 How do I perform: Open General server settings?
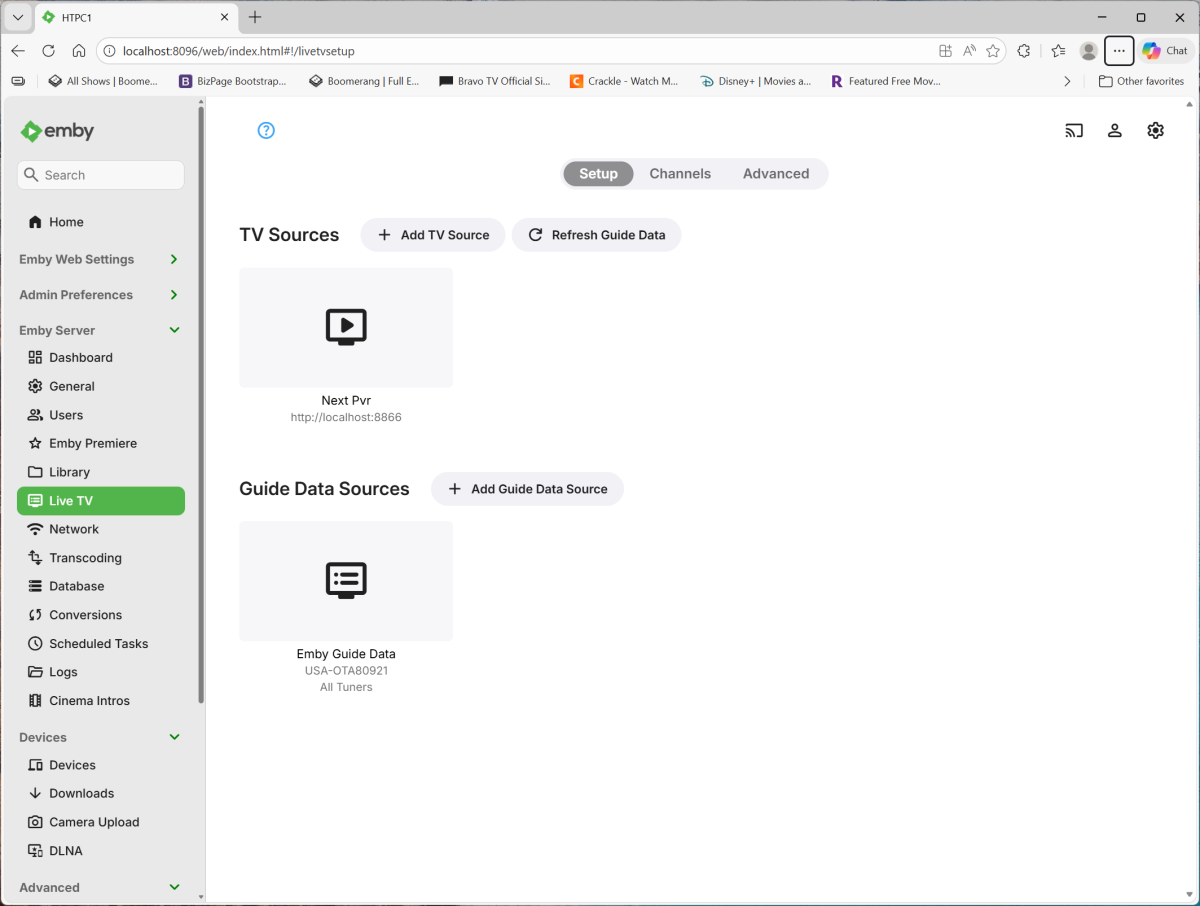101,386
